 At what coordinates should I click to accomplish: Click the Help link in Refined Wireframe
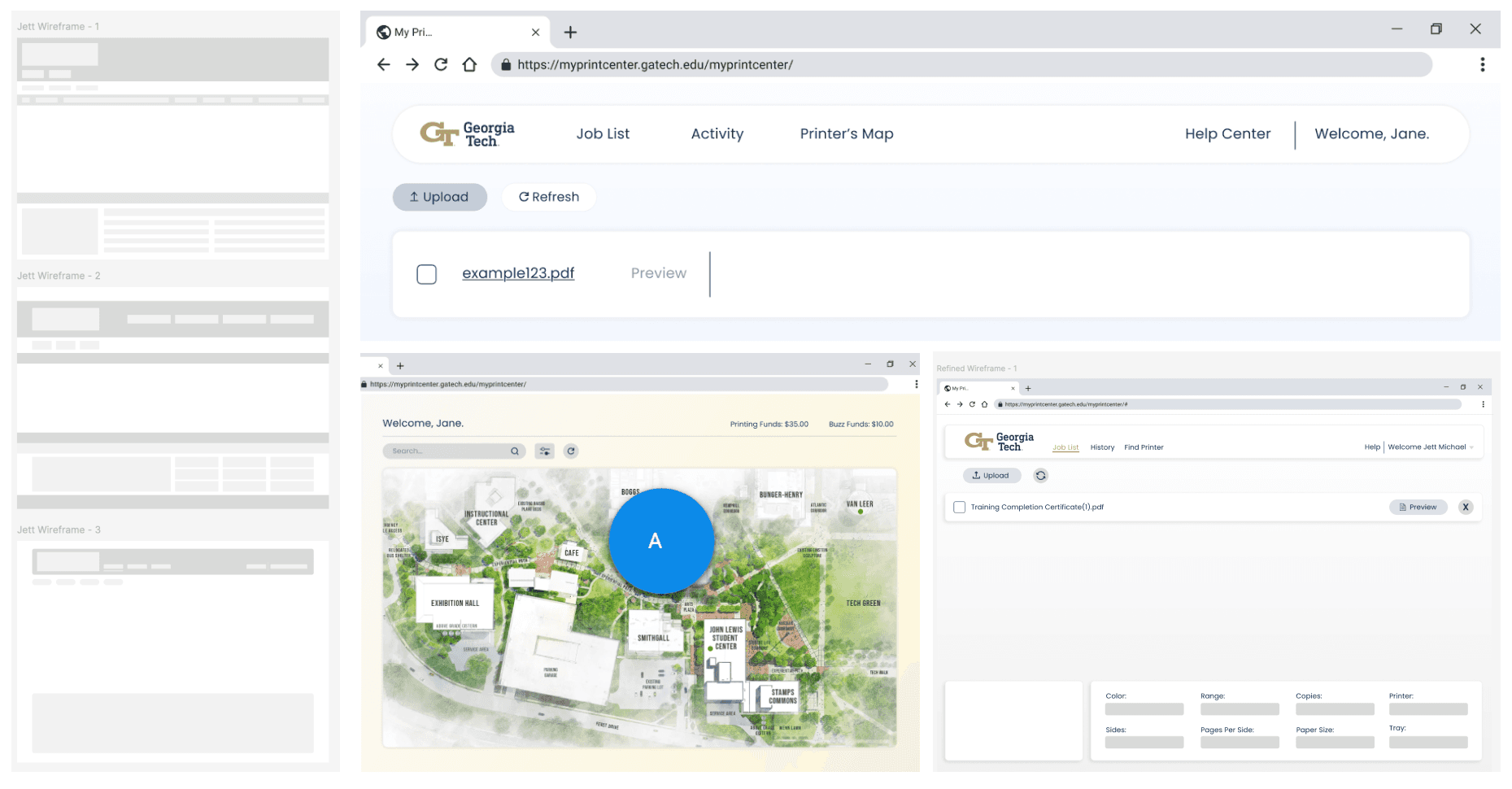(1372, 447)
